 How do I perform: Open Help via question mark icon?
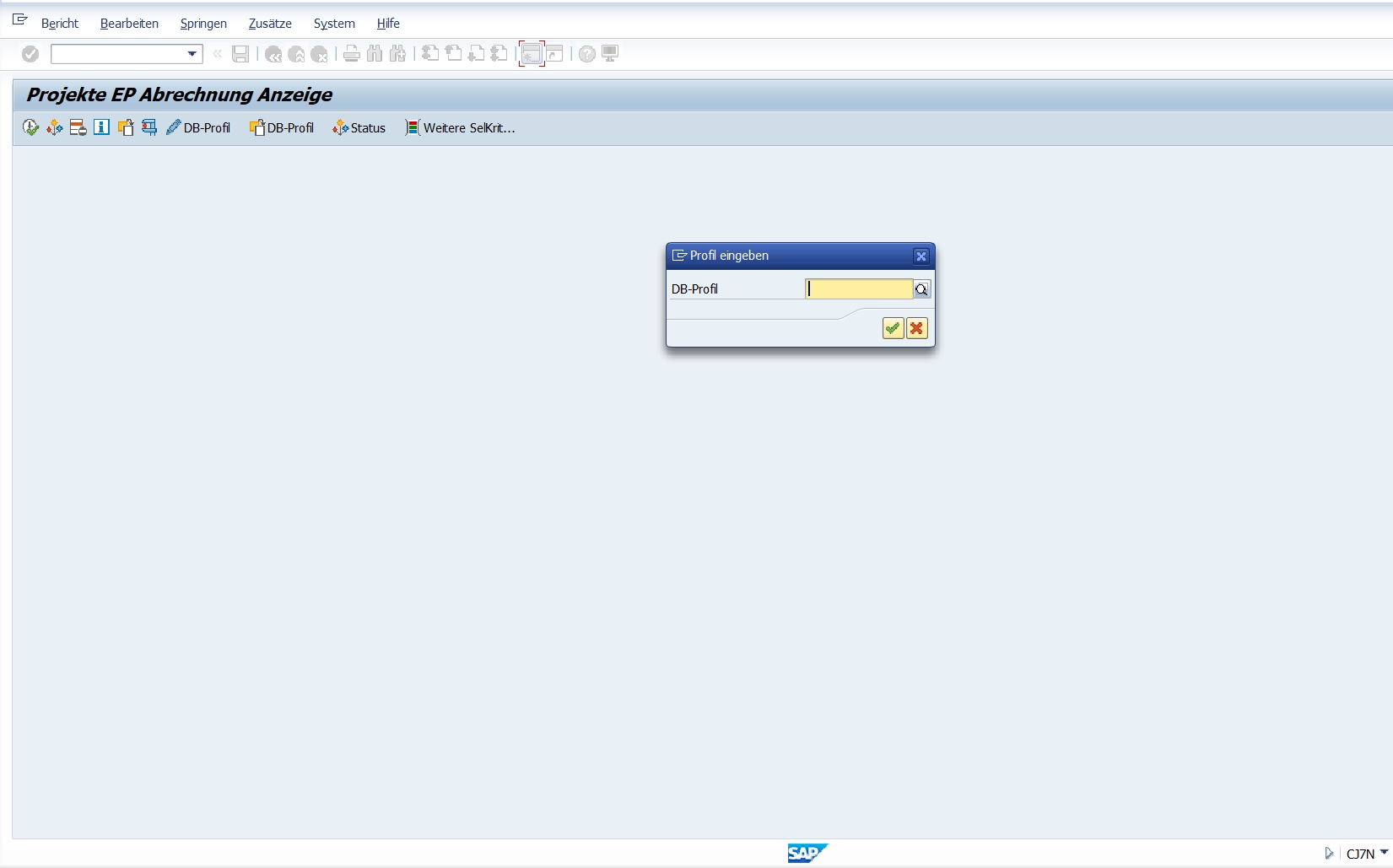[587, 54]
